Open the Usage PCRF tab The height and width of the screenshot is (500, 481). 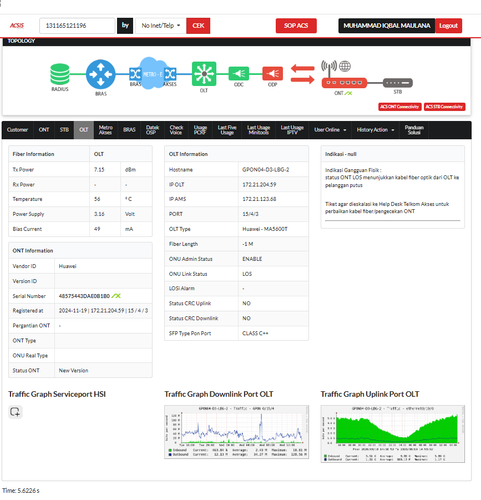(x=200, y=130)
